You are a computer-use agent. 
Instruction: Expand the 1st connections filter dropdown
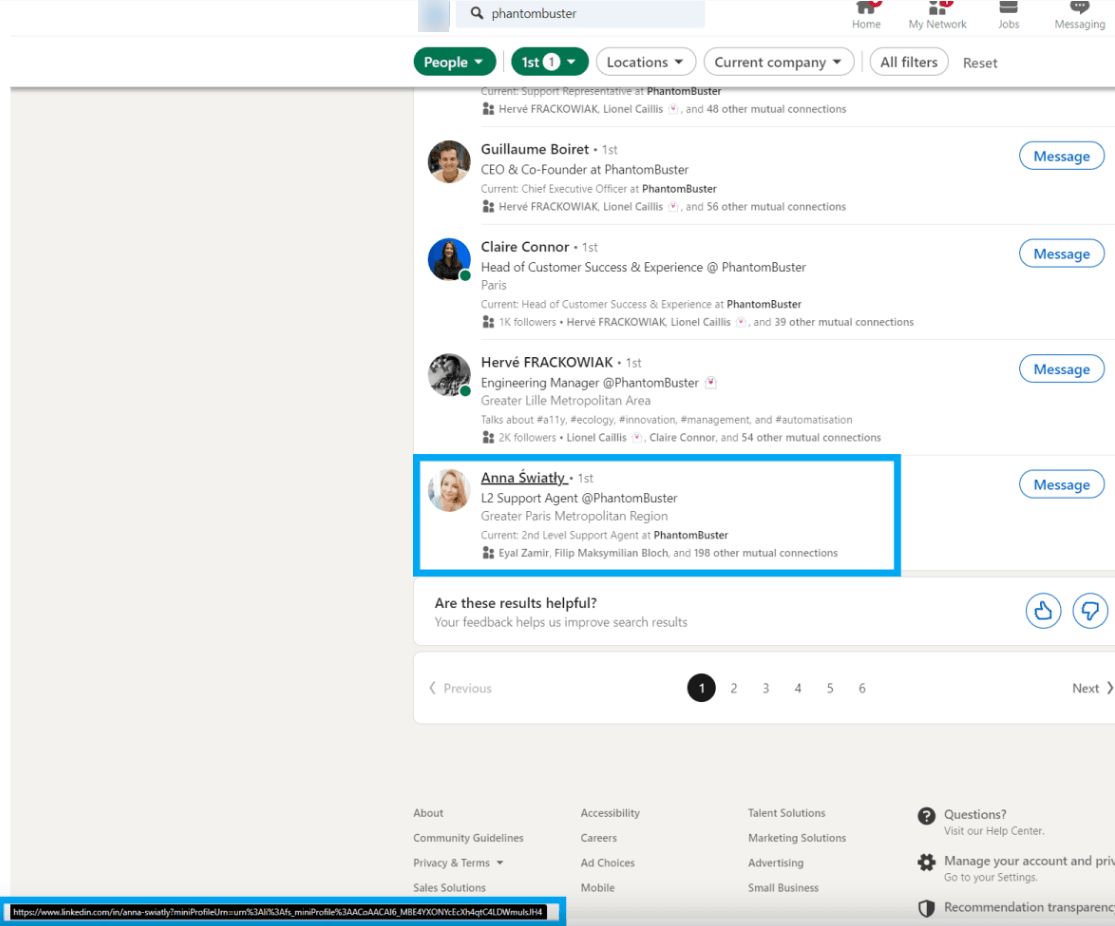click(549, 62)
